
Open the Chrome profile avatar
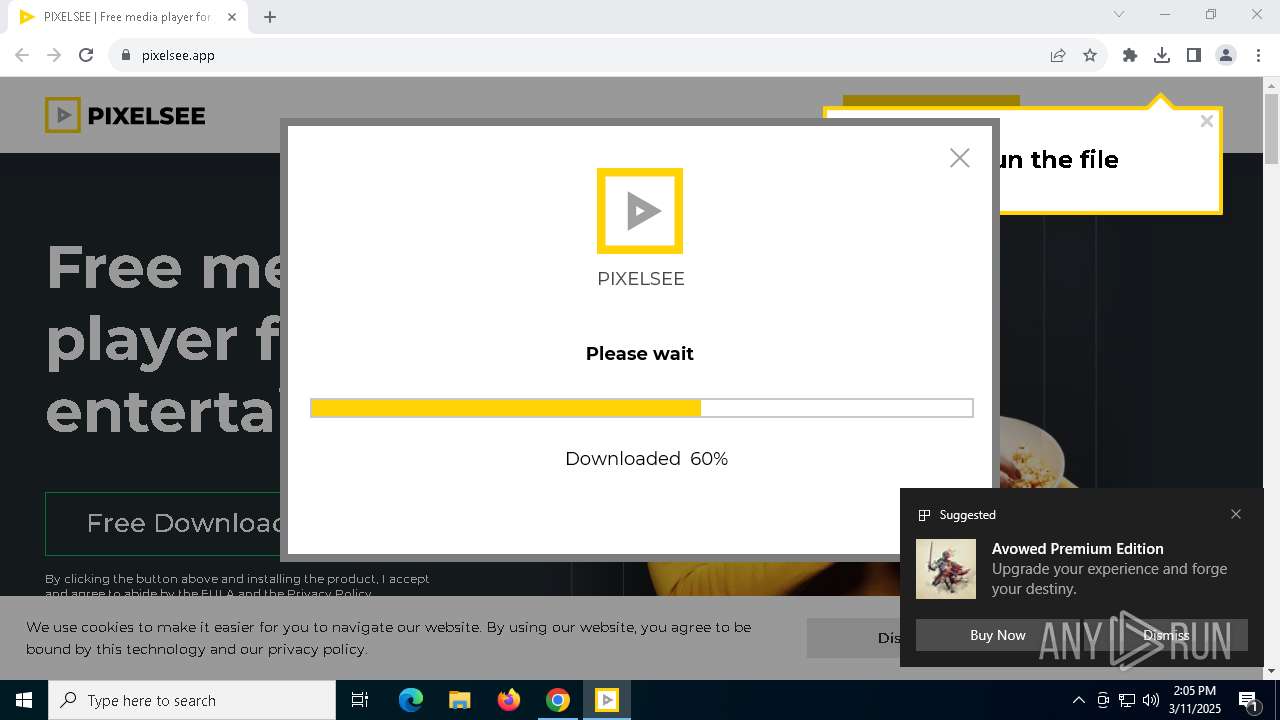pyautogui.click(x=1226, y=55)
